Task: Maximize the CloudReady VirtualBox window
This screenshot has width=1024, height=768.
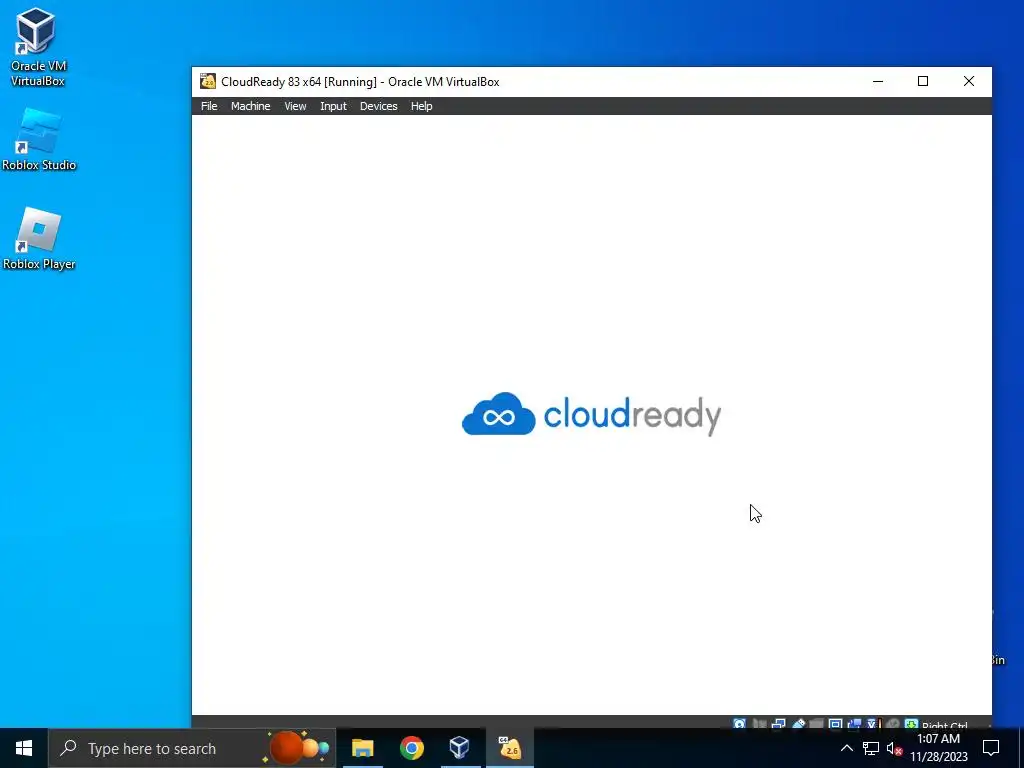Action: 923,82
